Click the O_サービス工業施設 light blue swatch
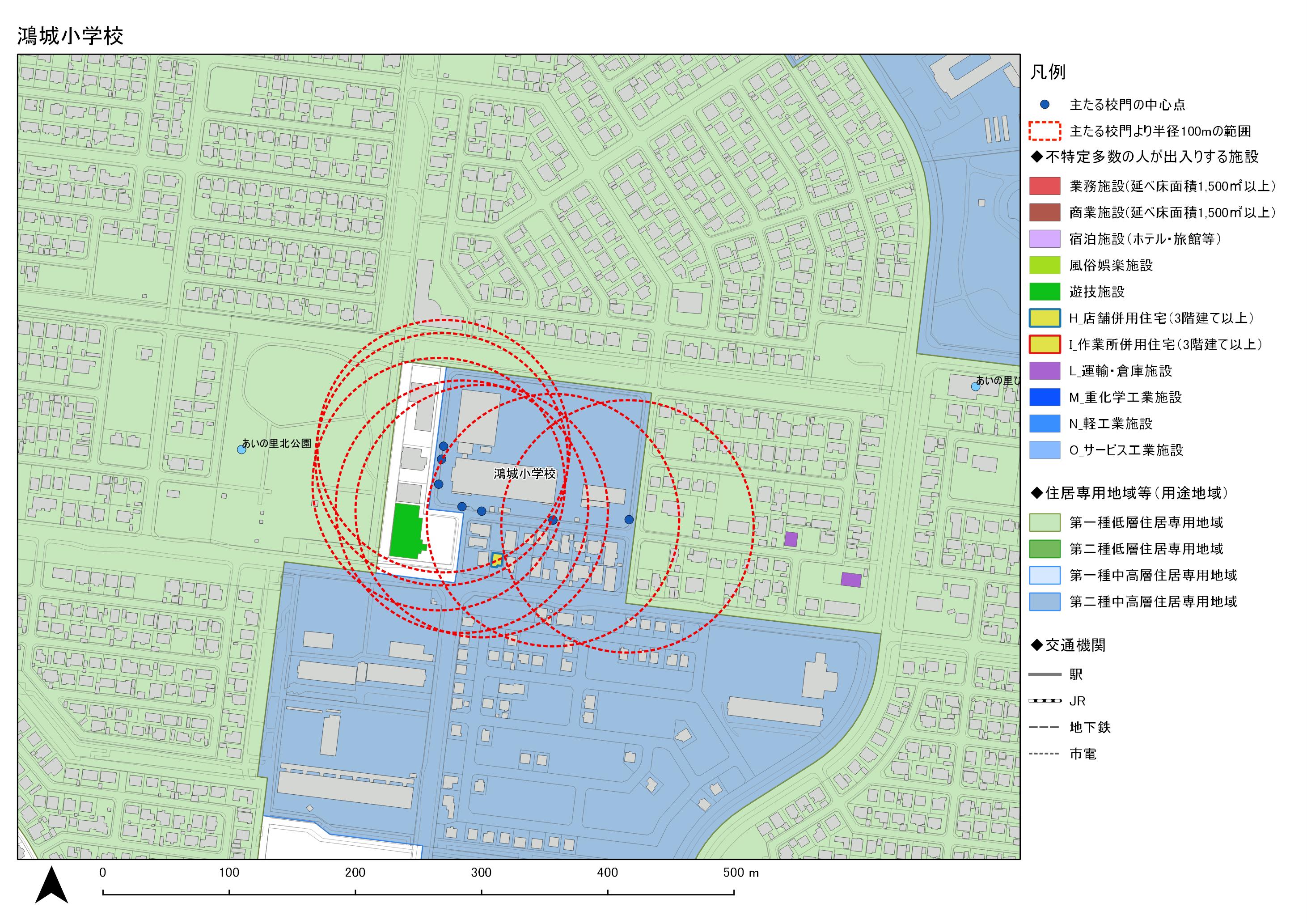This screenshot has width=1307, height=924. (1045, 450)
